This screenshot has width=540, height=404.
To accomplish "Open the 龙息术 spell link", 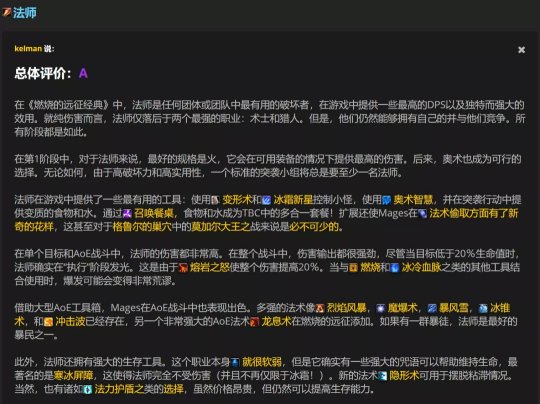I will coord(276,322).
